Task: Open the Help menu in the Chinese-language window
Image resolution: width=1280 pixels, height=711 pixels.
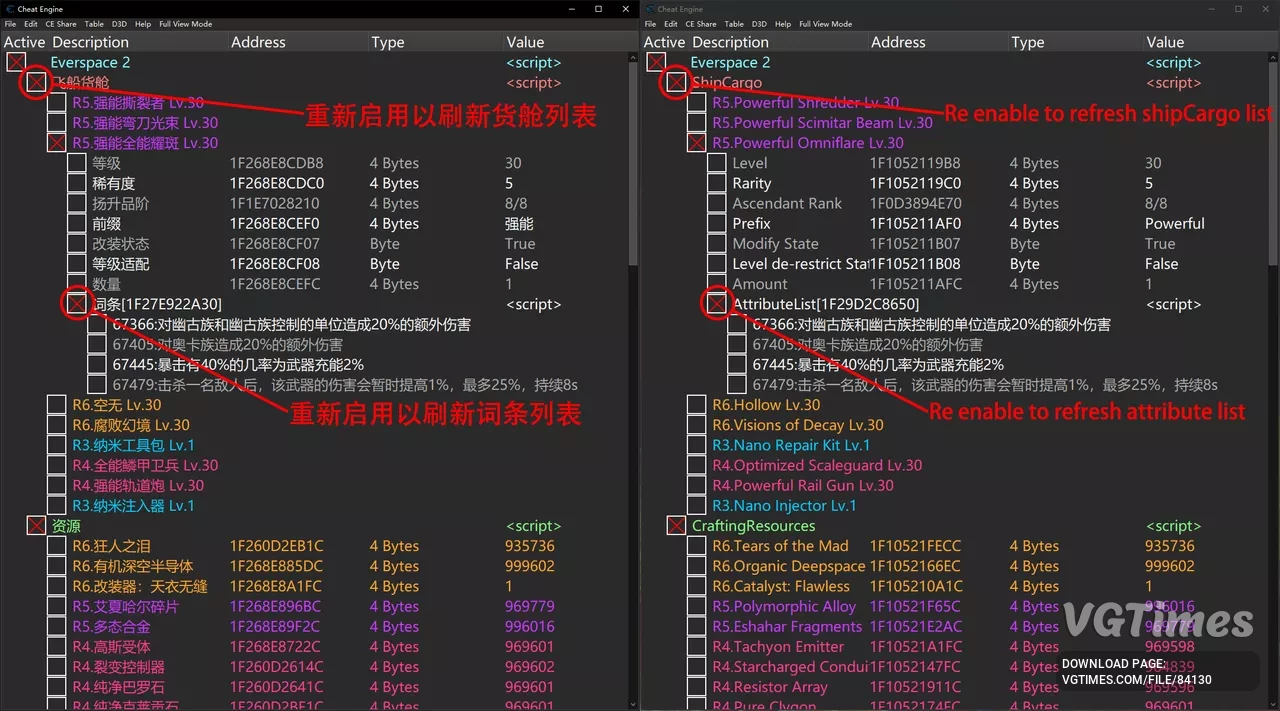Action: [x=143, y=24]
